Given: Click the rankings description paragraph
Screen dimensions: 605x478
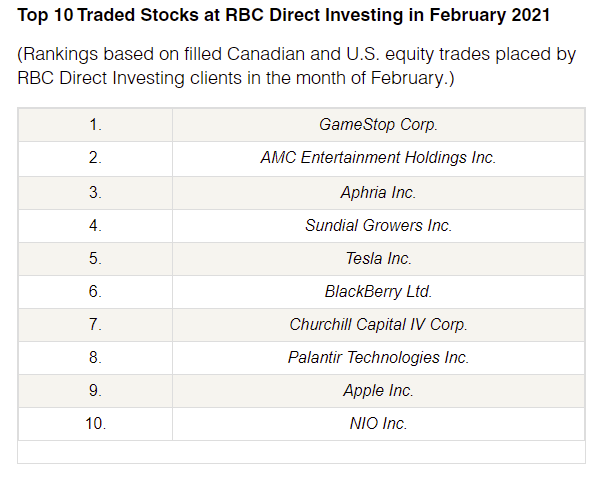Looking at the screenshot, I should [x=296, y=66].
